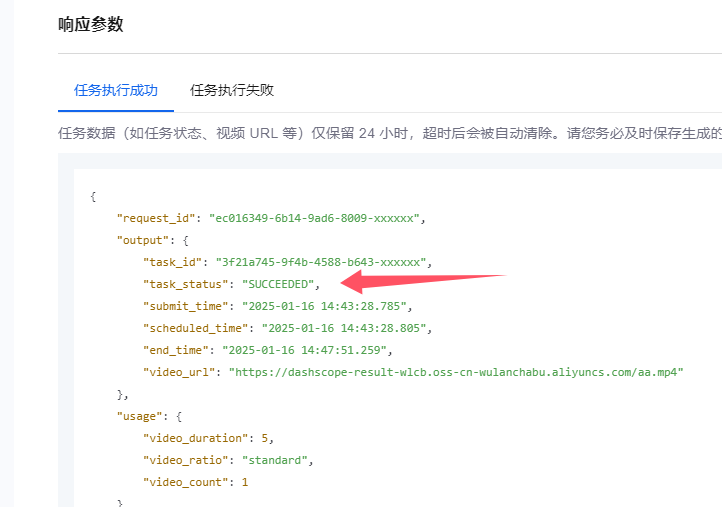Click the 24 小时 data retention notice
The image size is (722, 507).
(390, 133)
